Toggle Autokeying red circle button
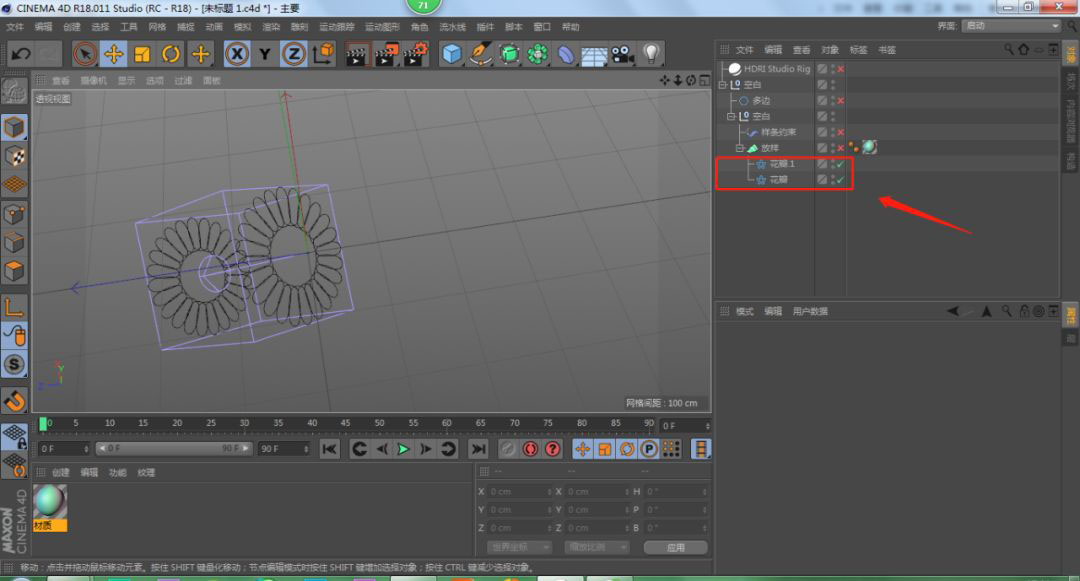 click(530, 449)
